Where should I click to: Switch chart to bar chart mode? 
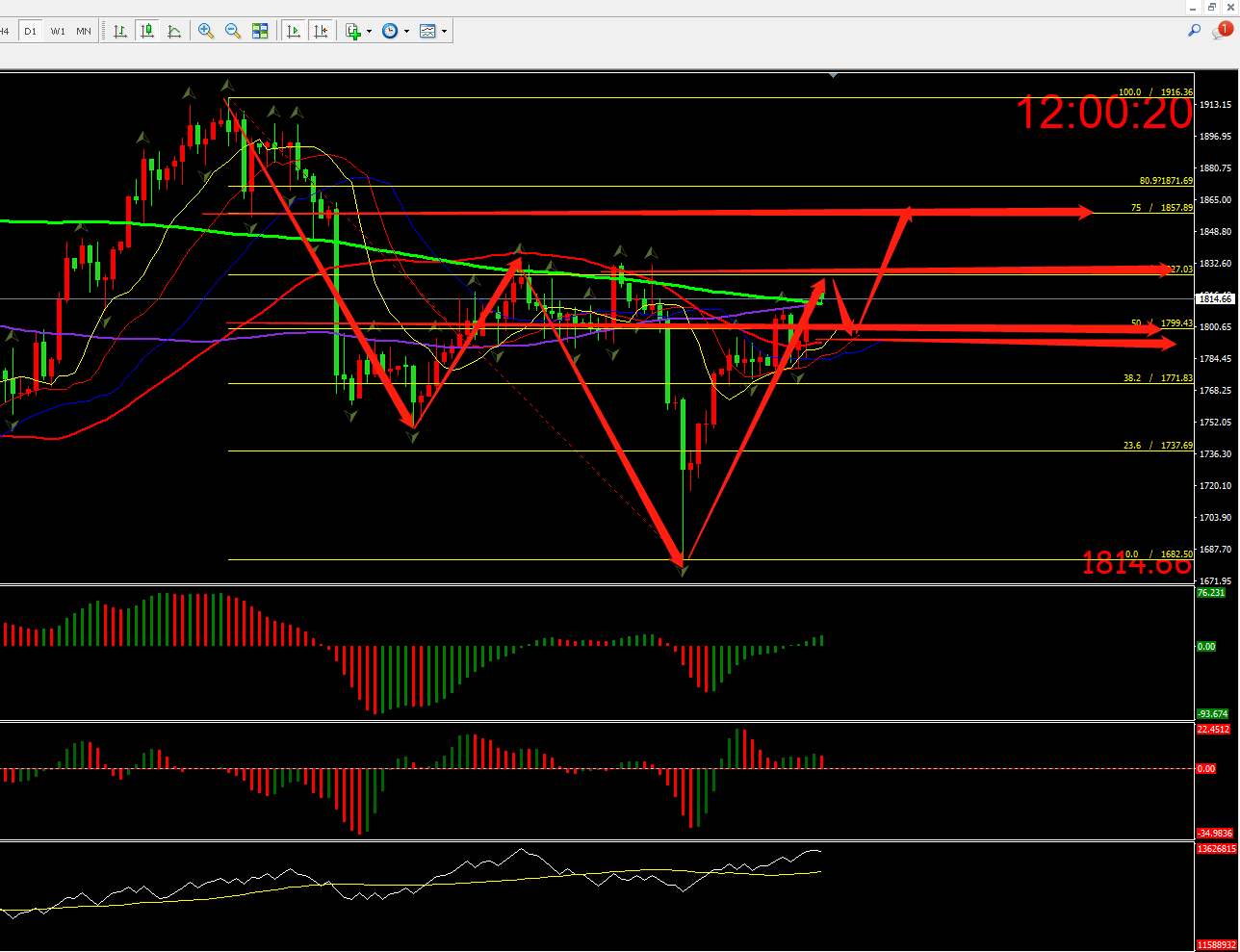(x=120, y=31)
